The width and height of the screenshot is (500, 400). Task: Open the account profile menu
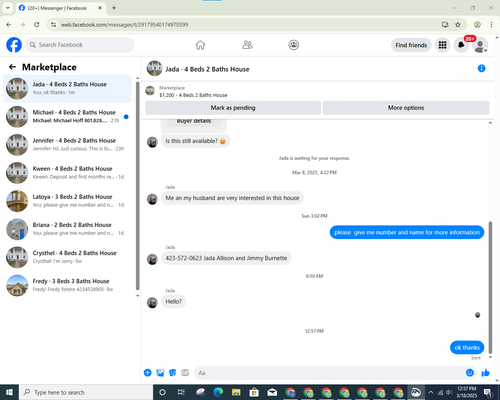click(480, 45)
